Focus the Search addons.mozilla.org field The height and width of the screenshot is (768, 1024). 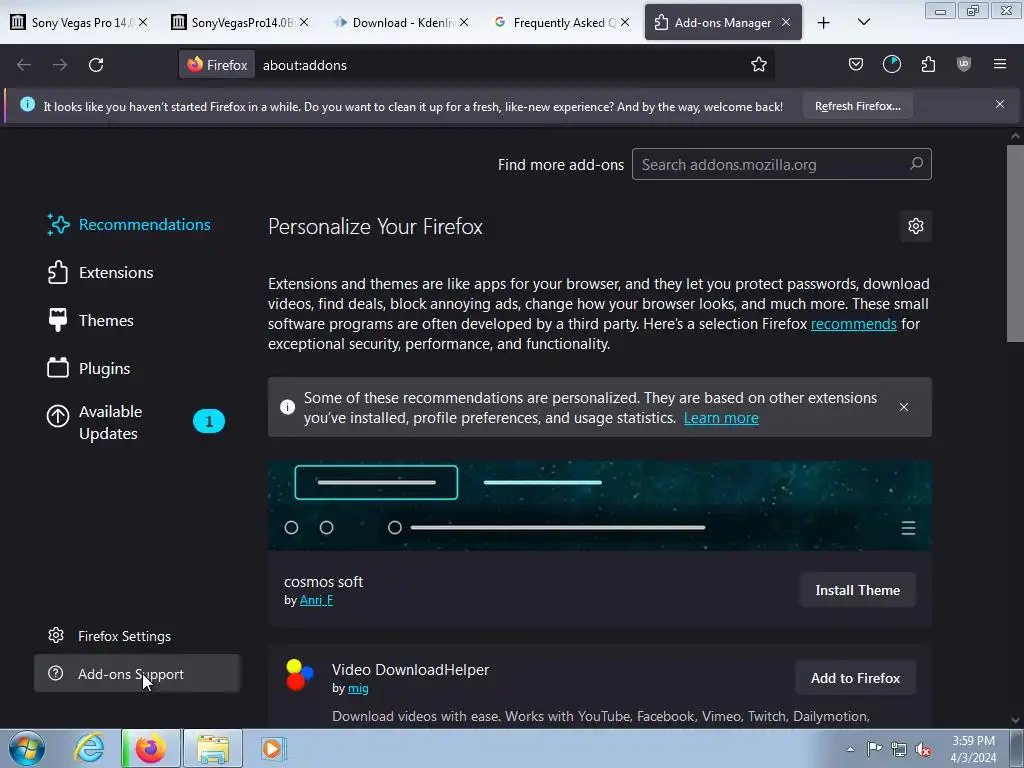pos(781,164)
